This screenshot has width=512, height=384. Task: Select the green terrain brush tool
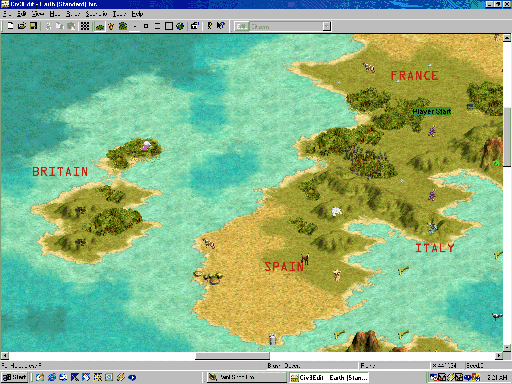[100, 26]
